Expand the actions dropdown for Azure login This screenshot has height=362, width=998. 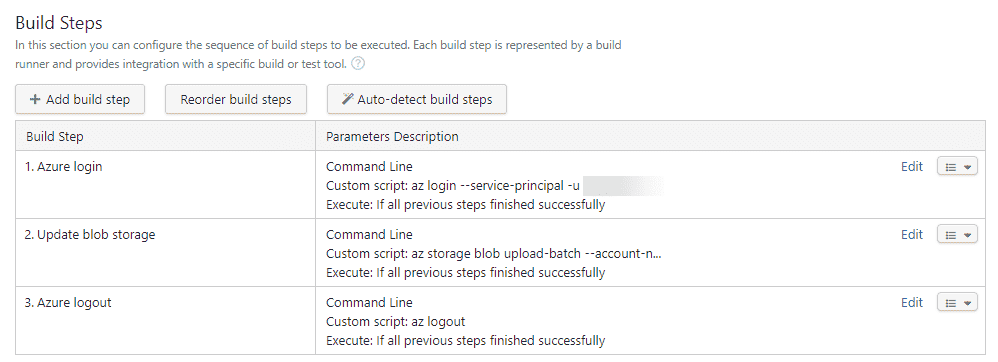[957, 167]
